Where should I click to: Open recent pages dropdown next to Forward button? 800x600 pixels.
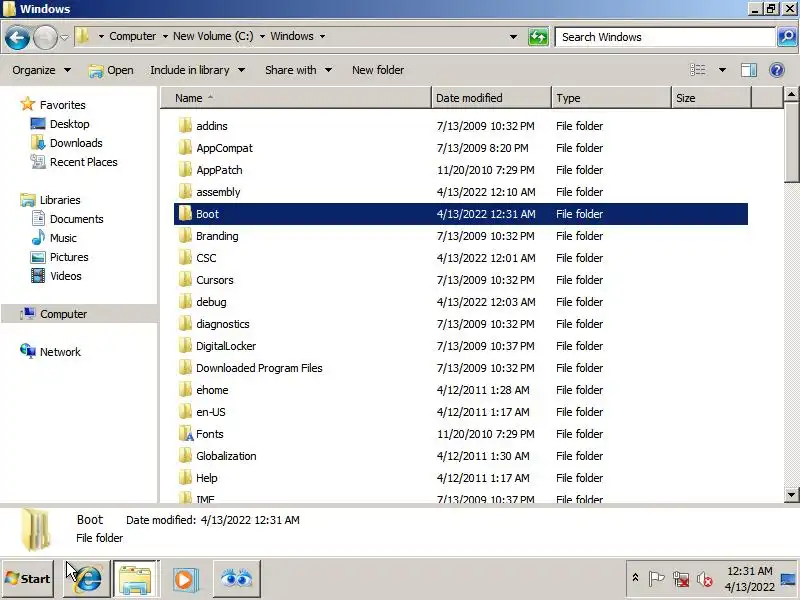64,37
